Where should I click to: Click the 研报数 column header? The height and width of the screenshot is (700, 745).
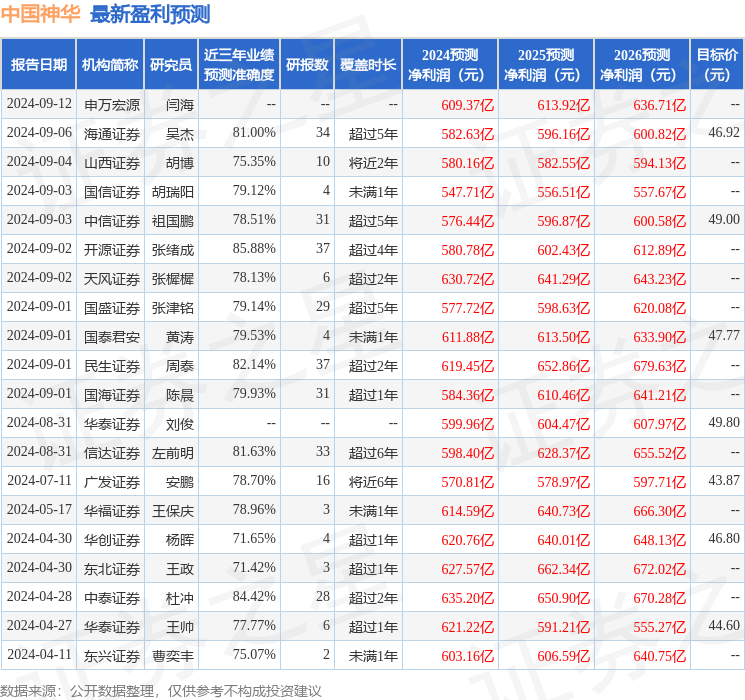point(307,65)
